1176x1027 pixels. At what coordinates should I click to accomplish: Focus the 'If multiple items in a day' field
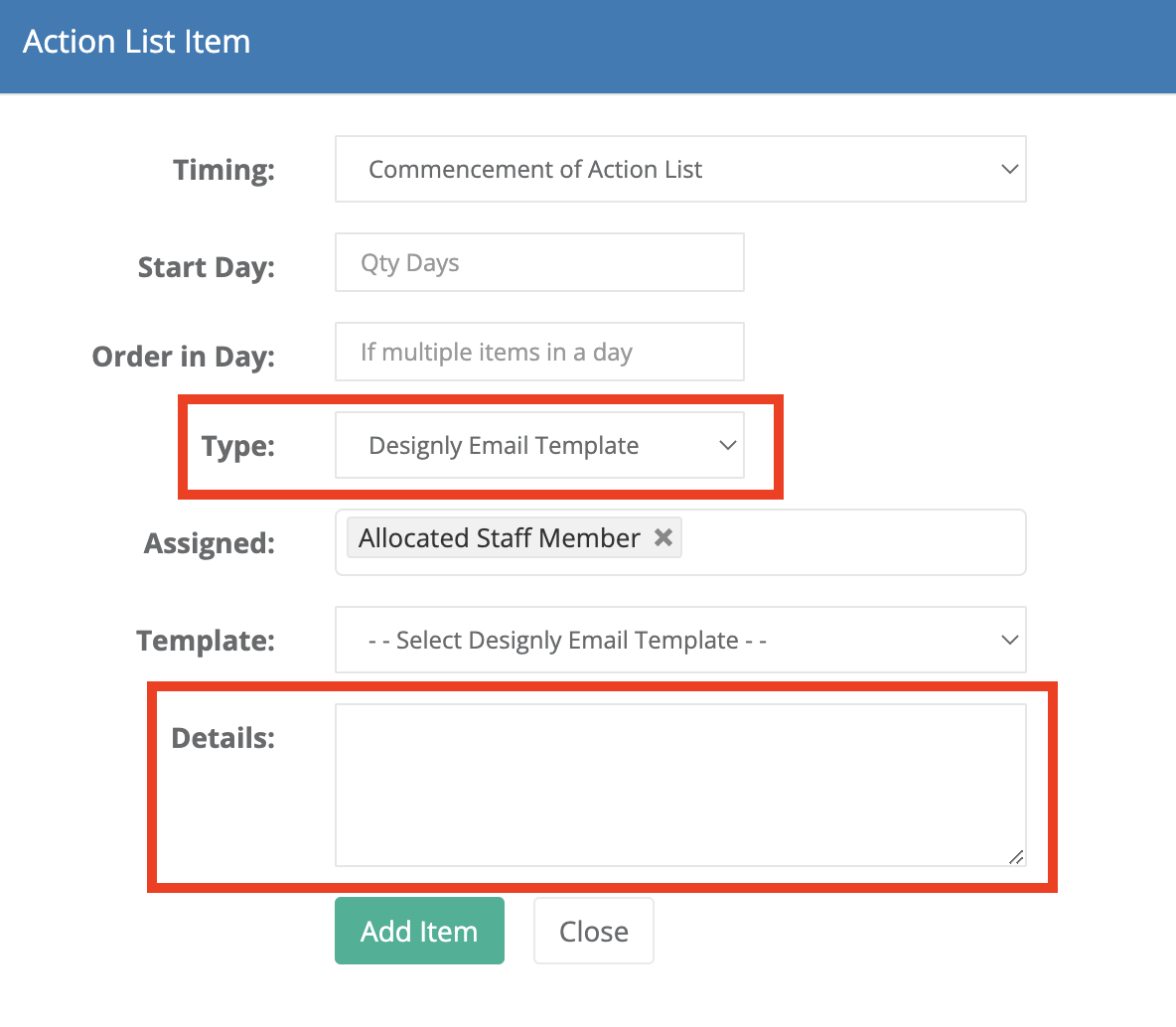point(539,352)
